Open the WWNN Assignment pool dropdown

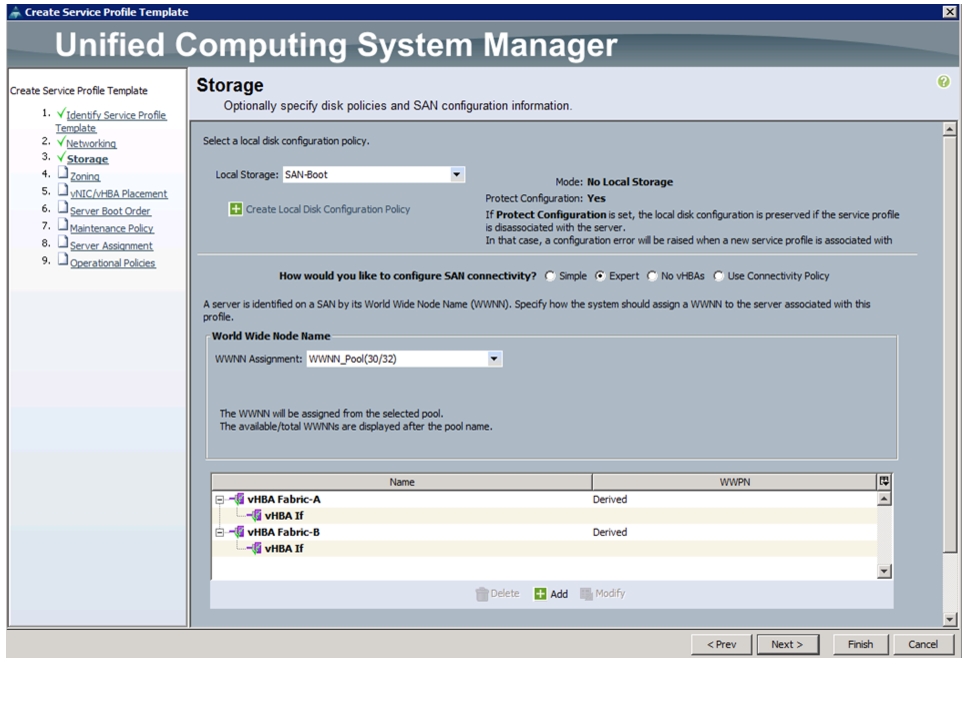click(x=494, y=359)
